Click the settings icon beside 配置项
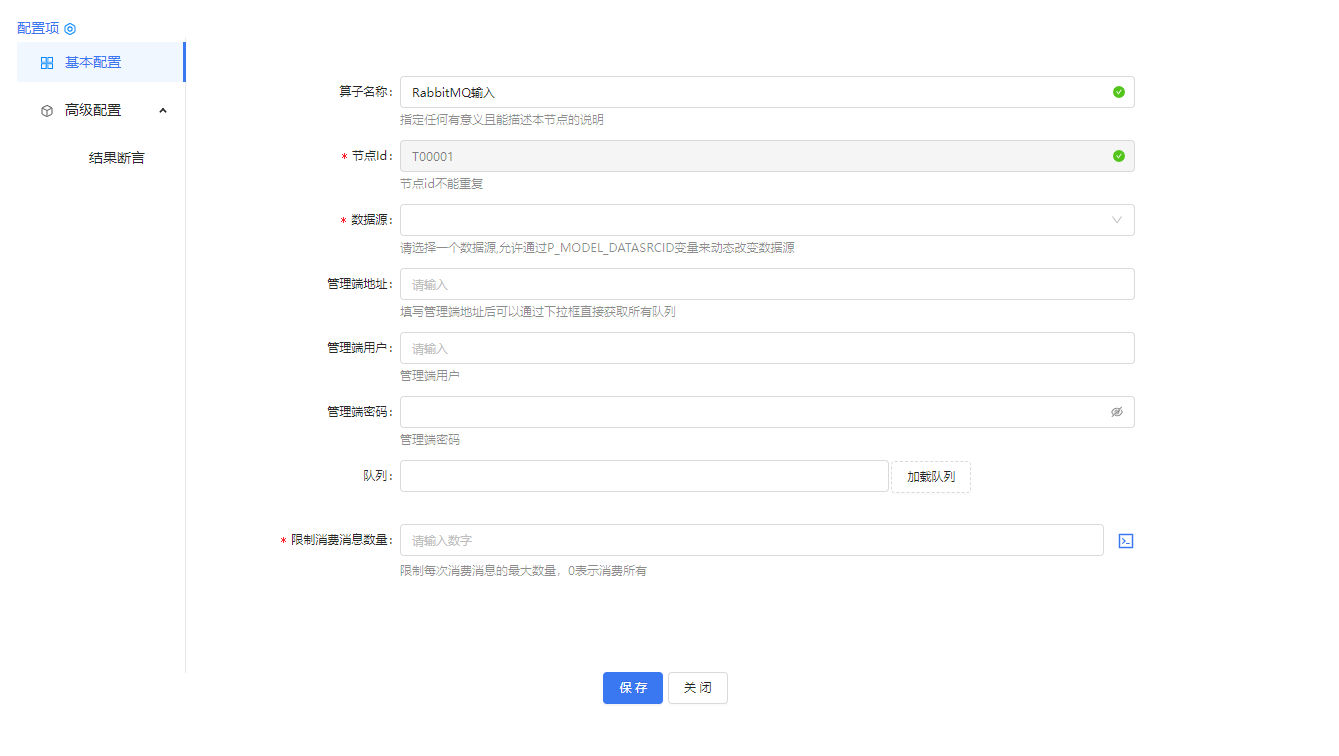Image resolution: width=1339 pixels, height=756 pixels. pyautogui.click(x=70, y=29)
